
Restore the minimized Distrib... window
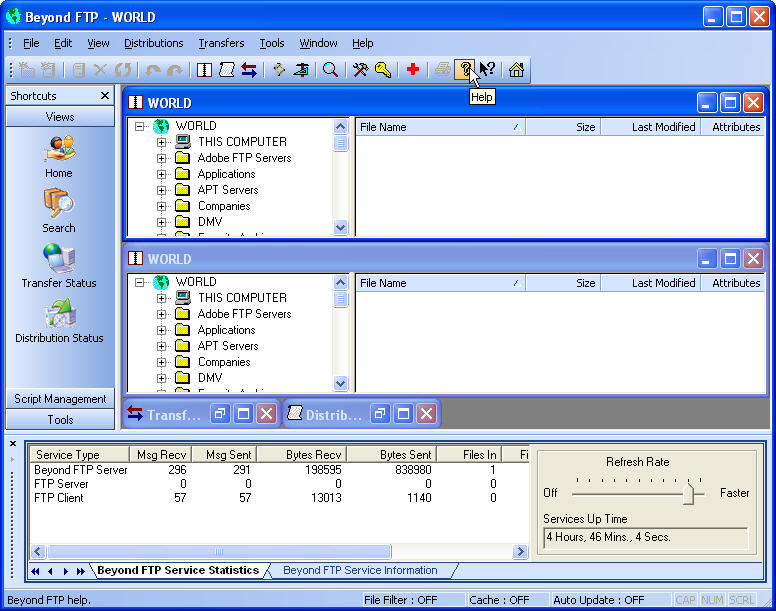(380, 414)
